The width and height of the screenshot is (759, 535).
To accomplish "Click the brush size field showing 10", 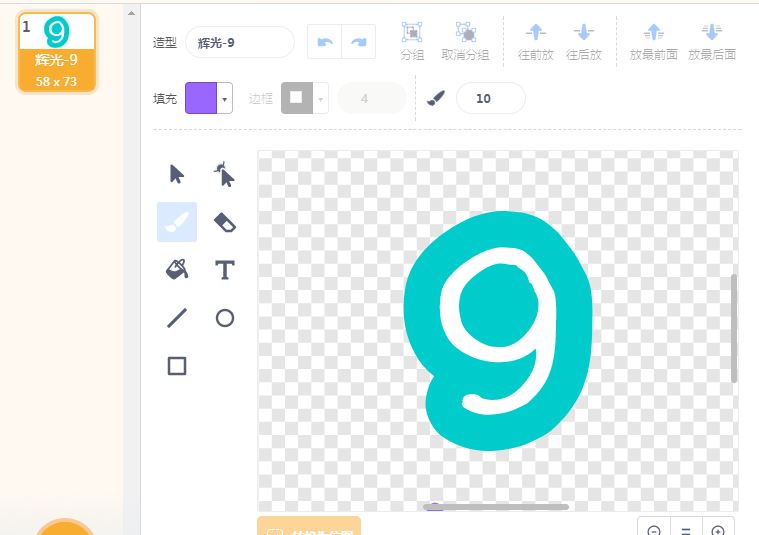I will [x=490, y=98].
